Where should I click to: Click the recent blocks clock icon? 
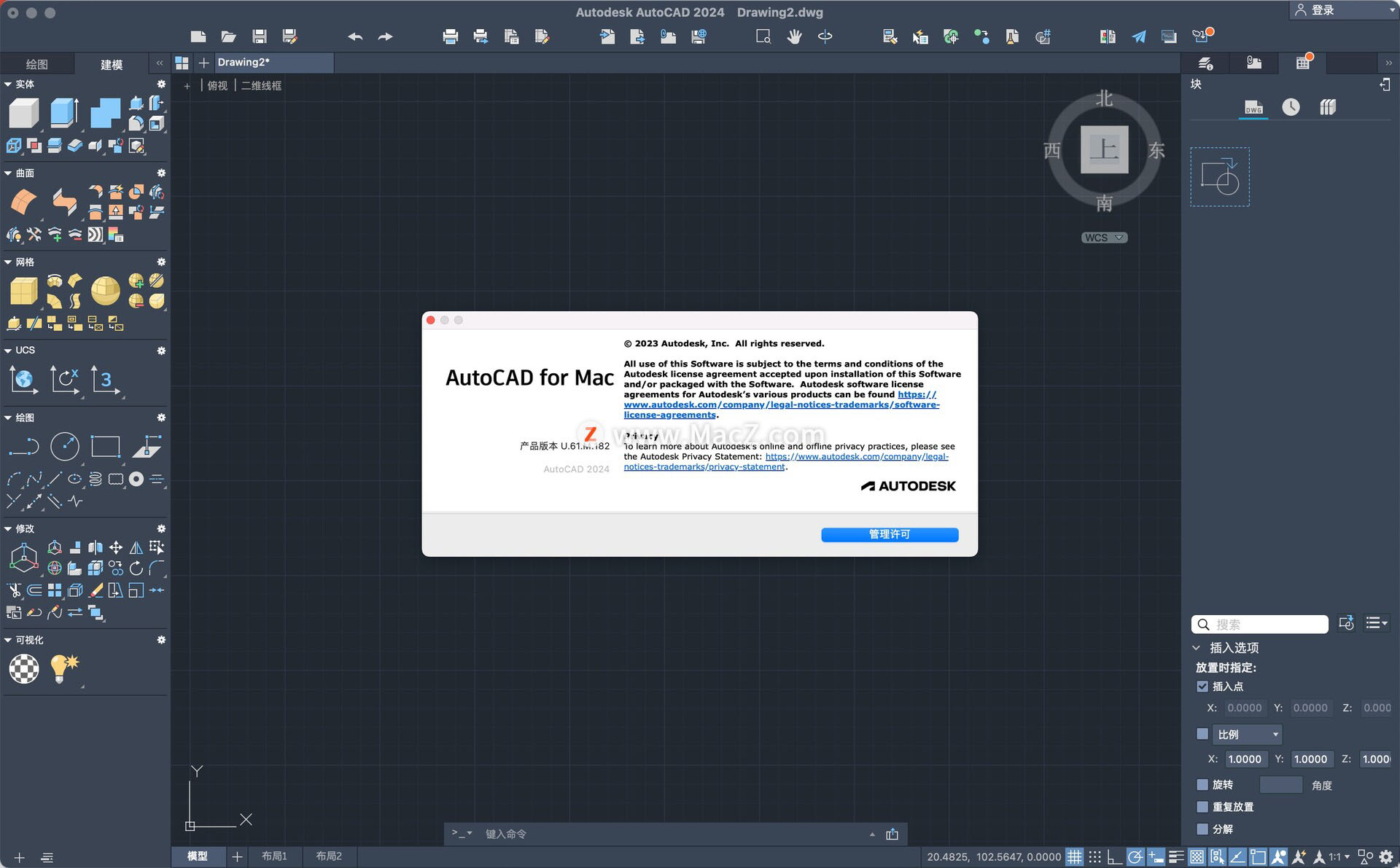1291,107
